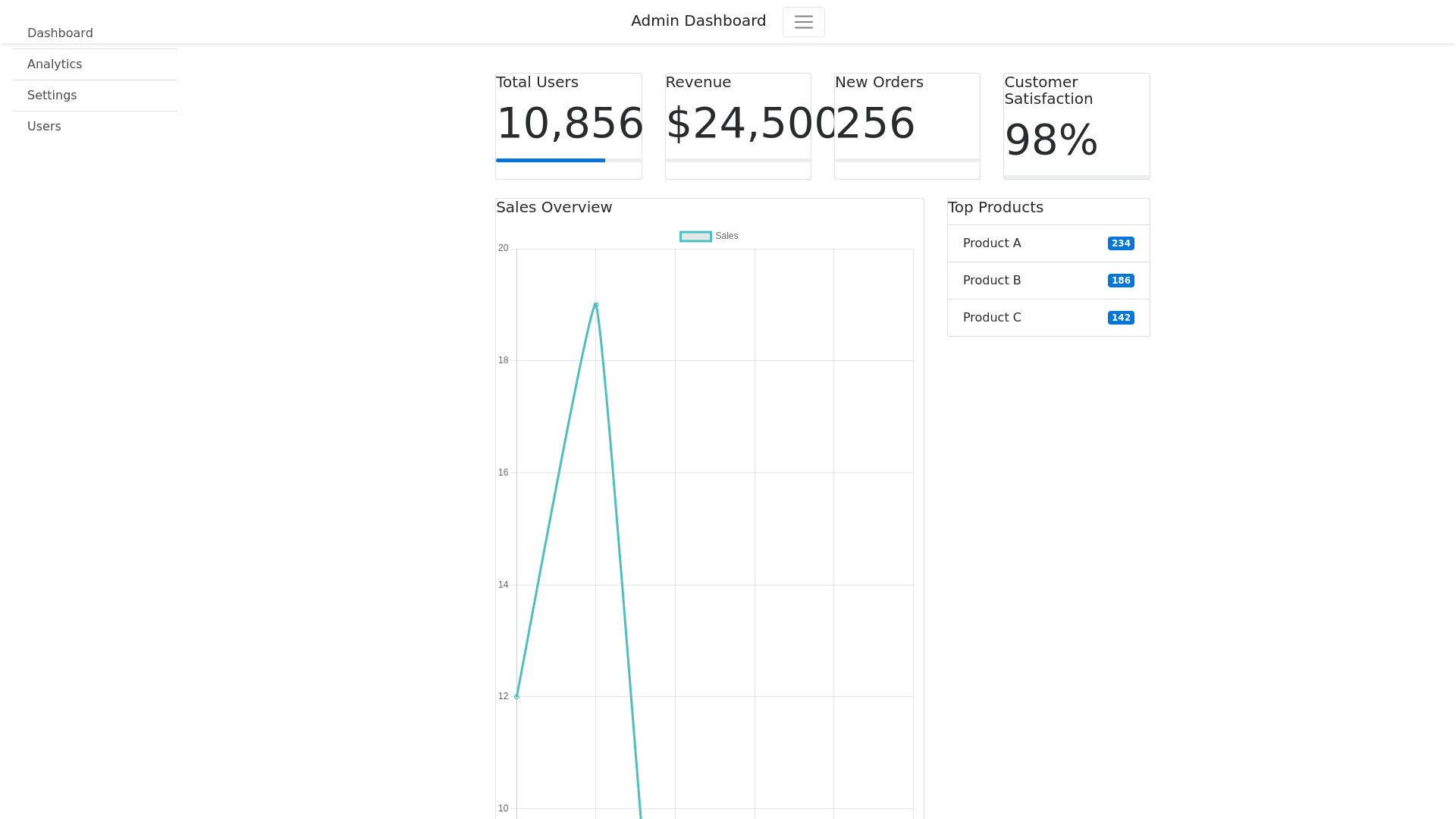Open Settings from the sidebar
The height and width of the screenshot is (819, 1456).
click(x=52, y=96)
